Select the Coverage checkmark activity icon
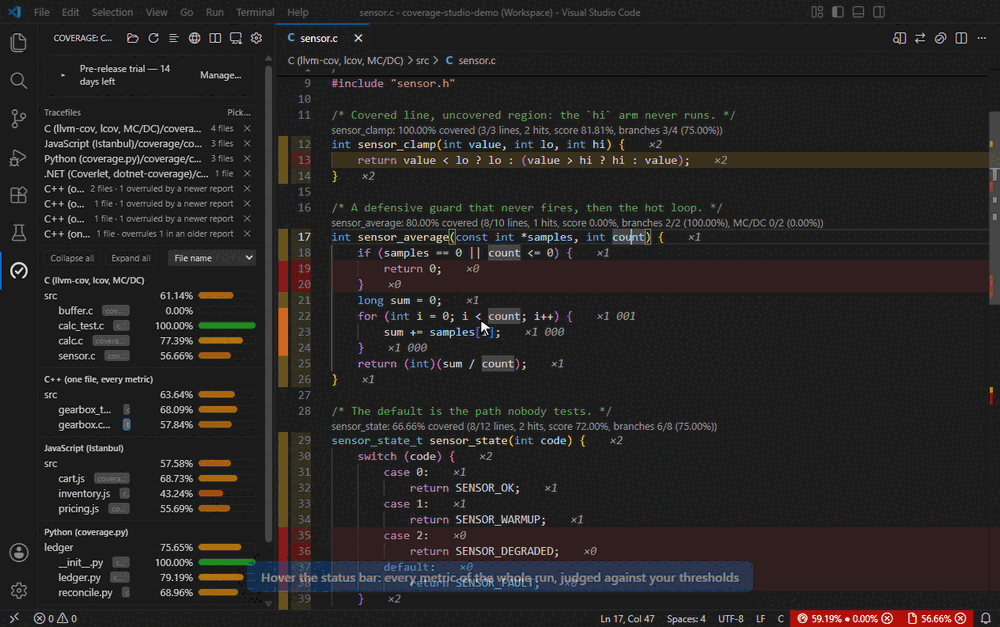1000x627 pixels. tap(18, 270)
